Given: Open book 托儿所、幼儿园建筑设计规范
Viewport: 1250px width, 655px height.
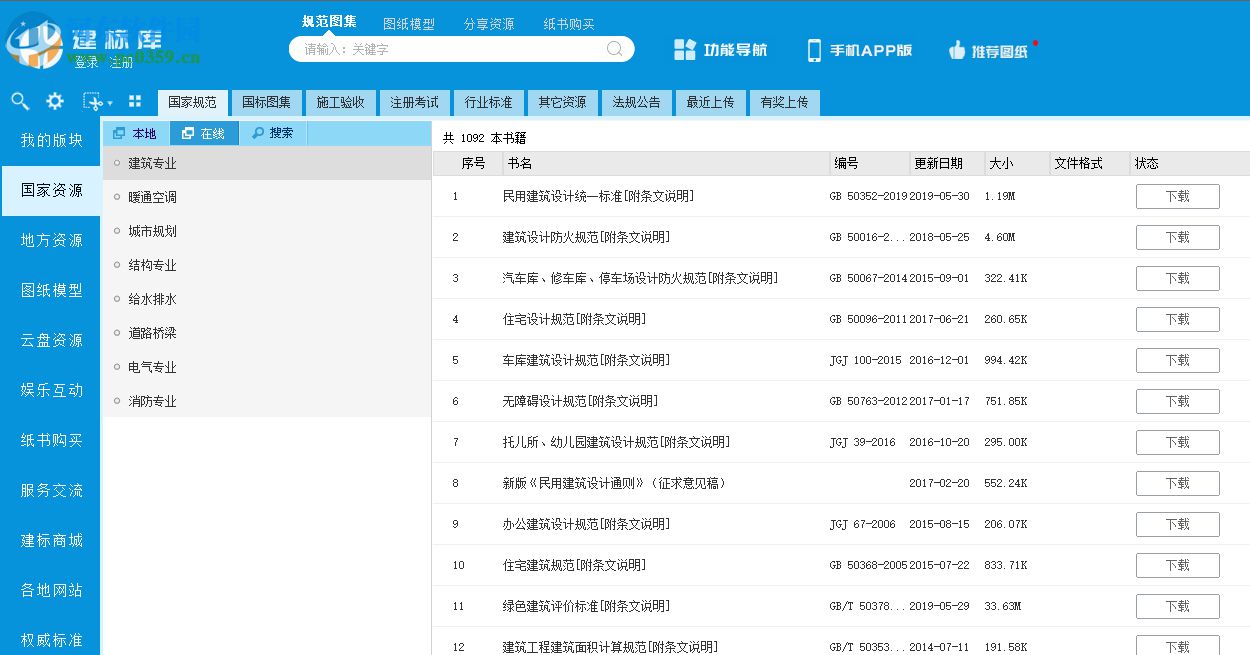Looking at the screenshot, I should [616, 442].
